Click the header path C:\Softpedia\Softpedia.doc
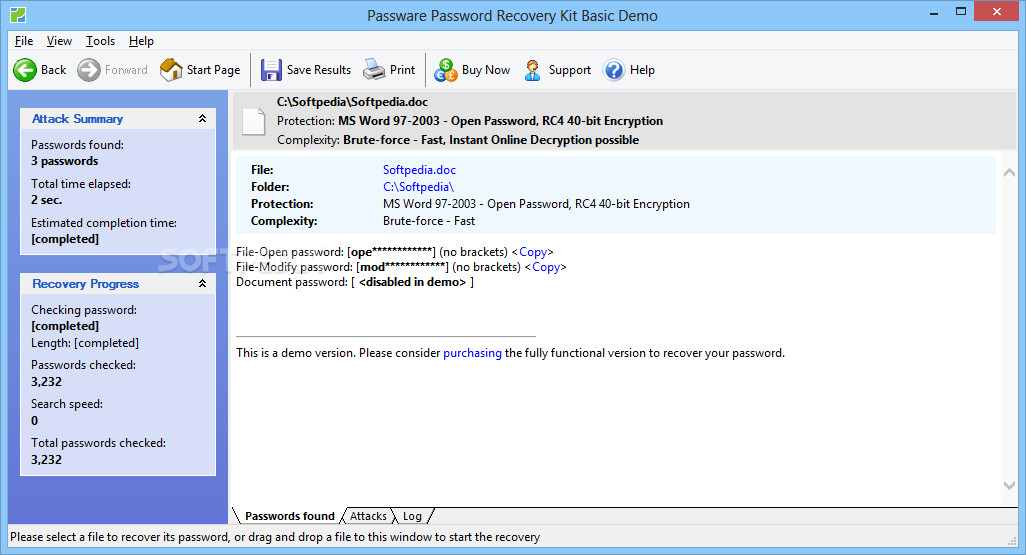This screenshot has width=1026, height=555. [352, 101]
